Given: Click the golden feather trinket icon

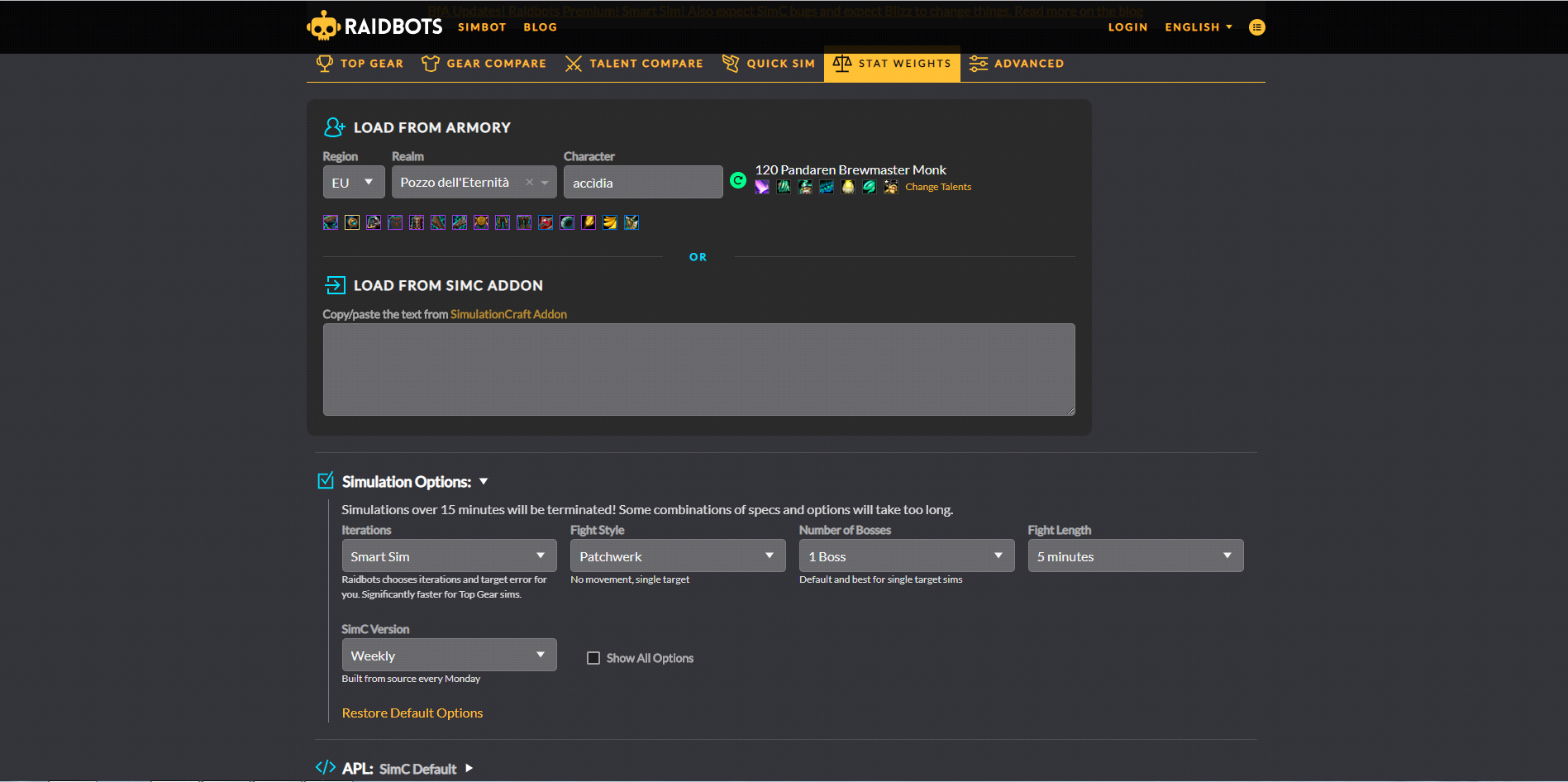Looking at the screenshot, I should click(589, 222).
